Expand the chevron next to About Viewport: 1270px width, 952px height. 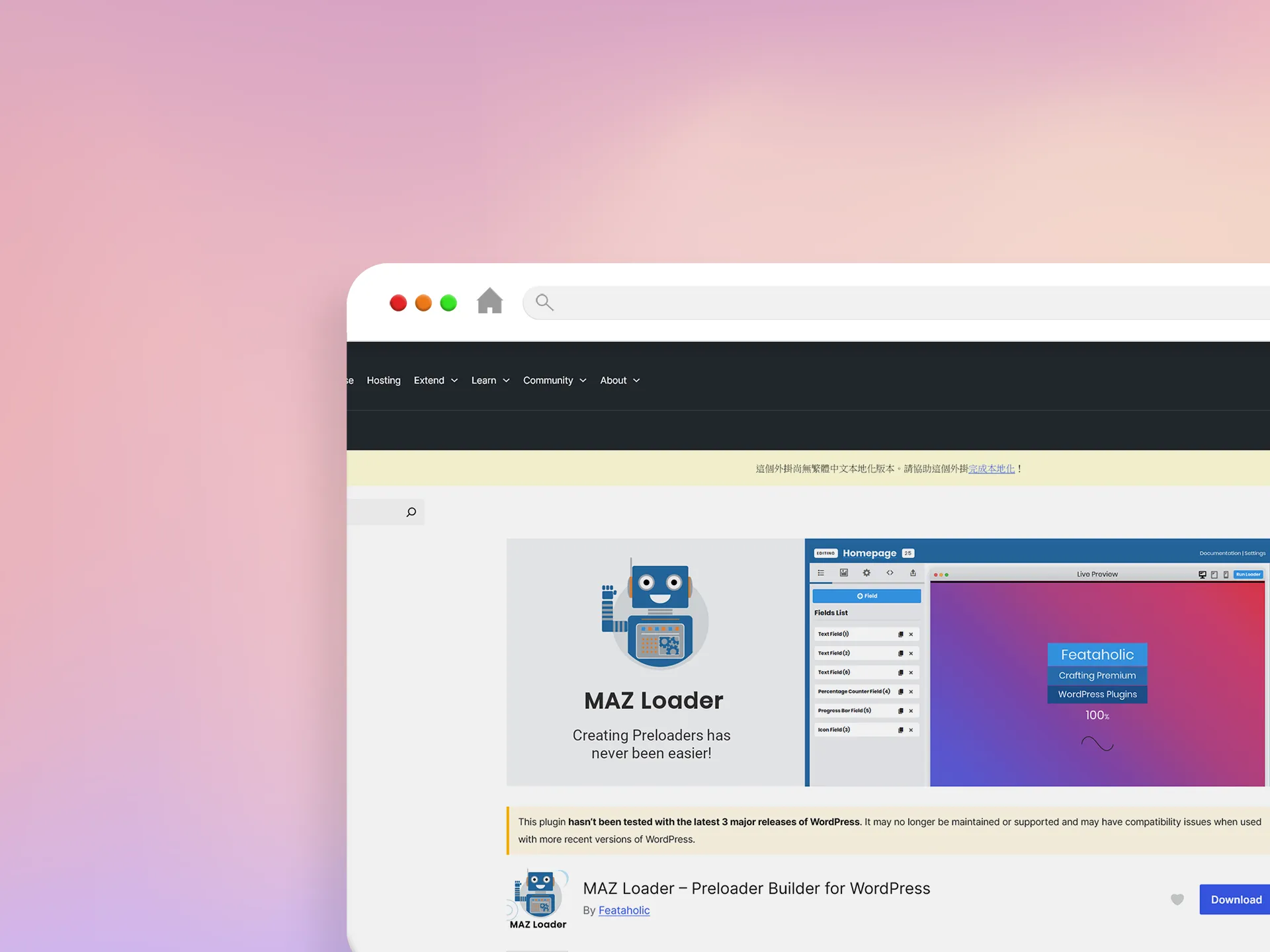coord(637,381)
